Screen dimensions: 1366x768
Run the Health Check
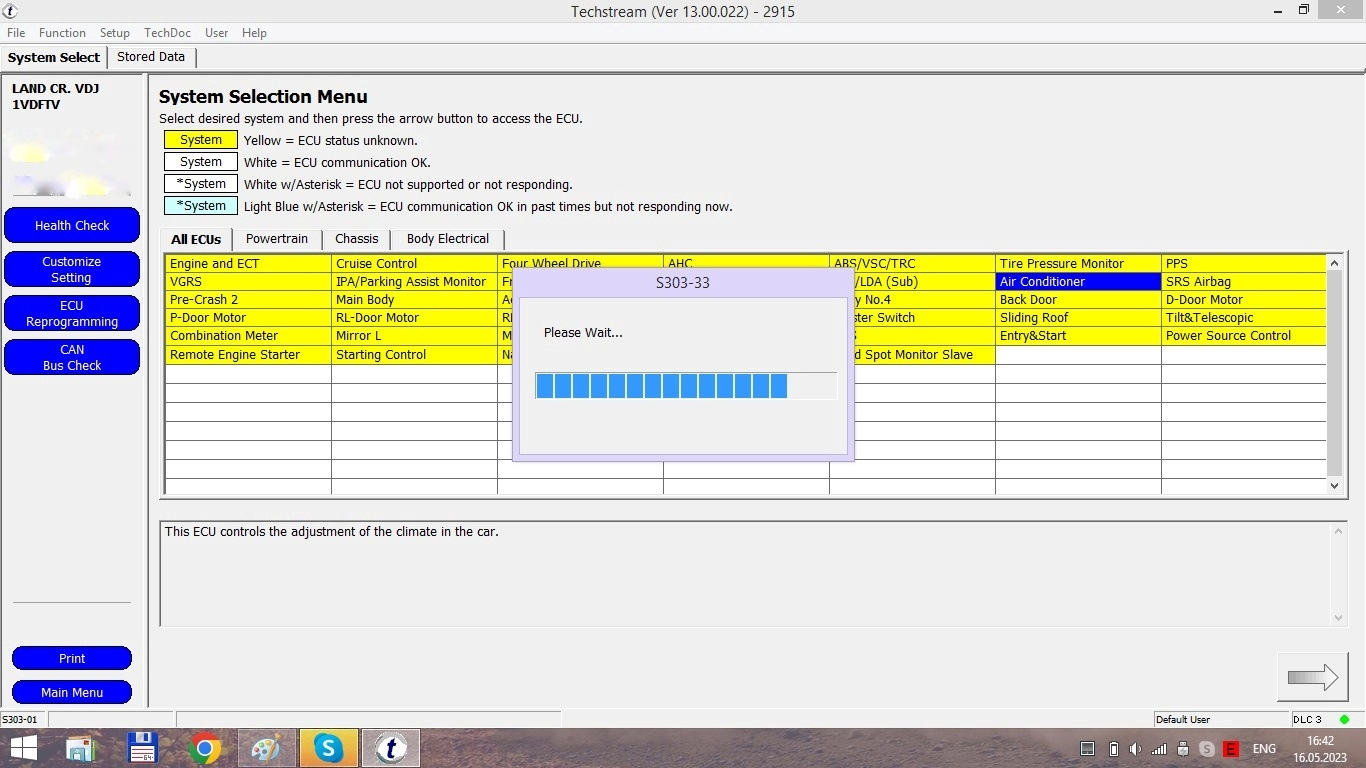click(72, 225)
